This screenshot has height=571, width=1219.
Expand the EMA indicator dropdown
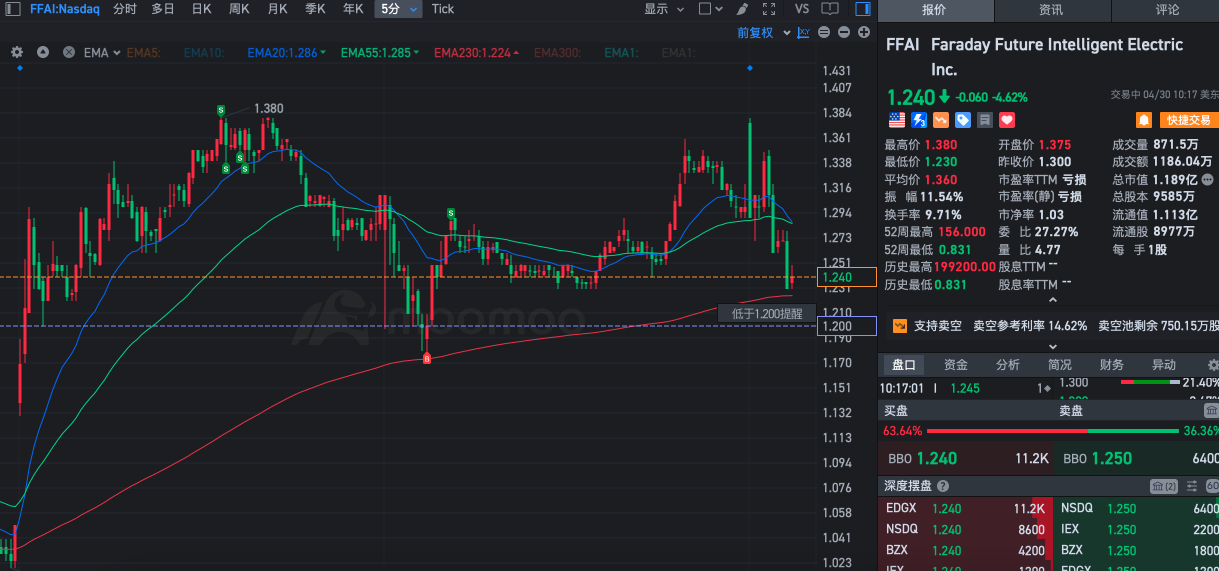[116, 52]
